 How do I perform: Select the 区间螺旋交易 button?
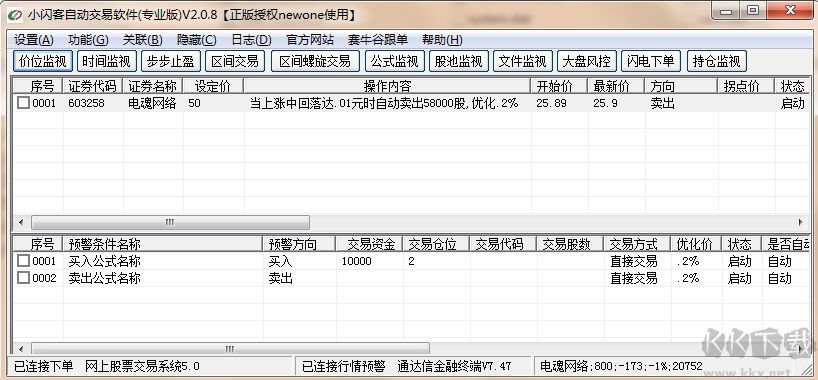pos(315,62)
